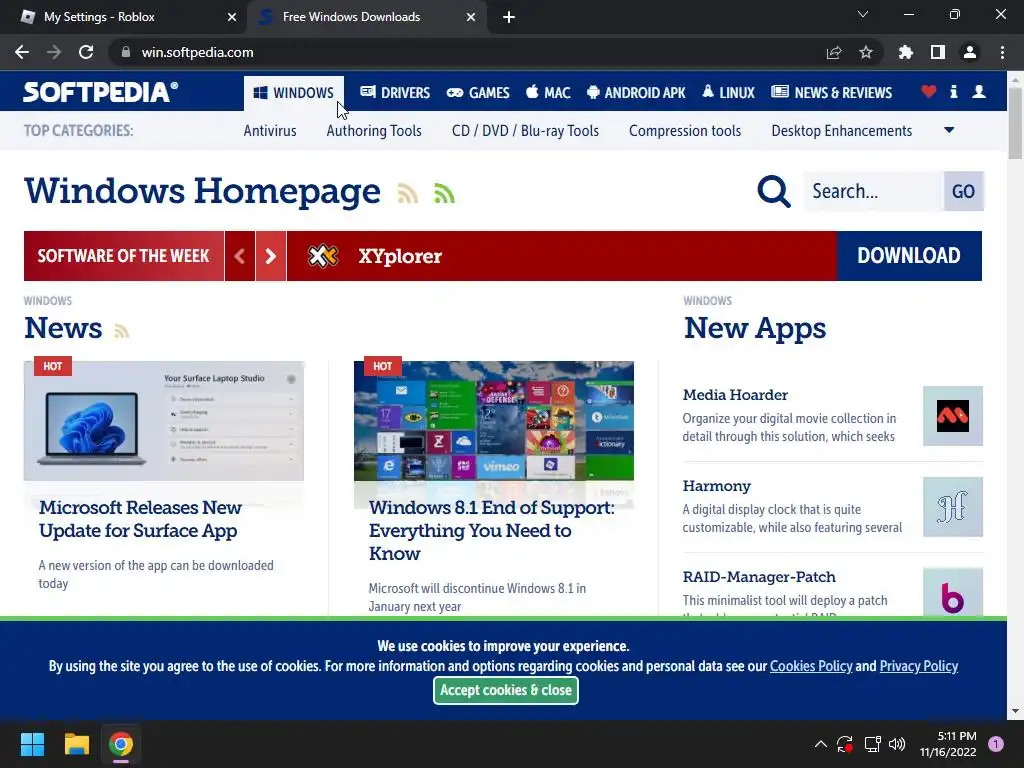The height and width of the screenshot is (768, 1024).
Task: Open CD / DVD / Blu-ray Tools category
Action: click(x=525, y=131)
